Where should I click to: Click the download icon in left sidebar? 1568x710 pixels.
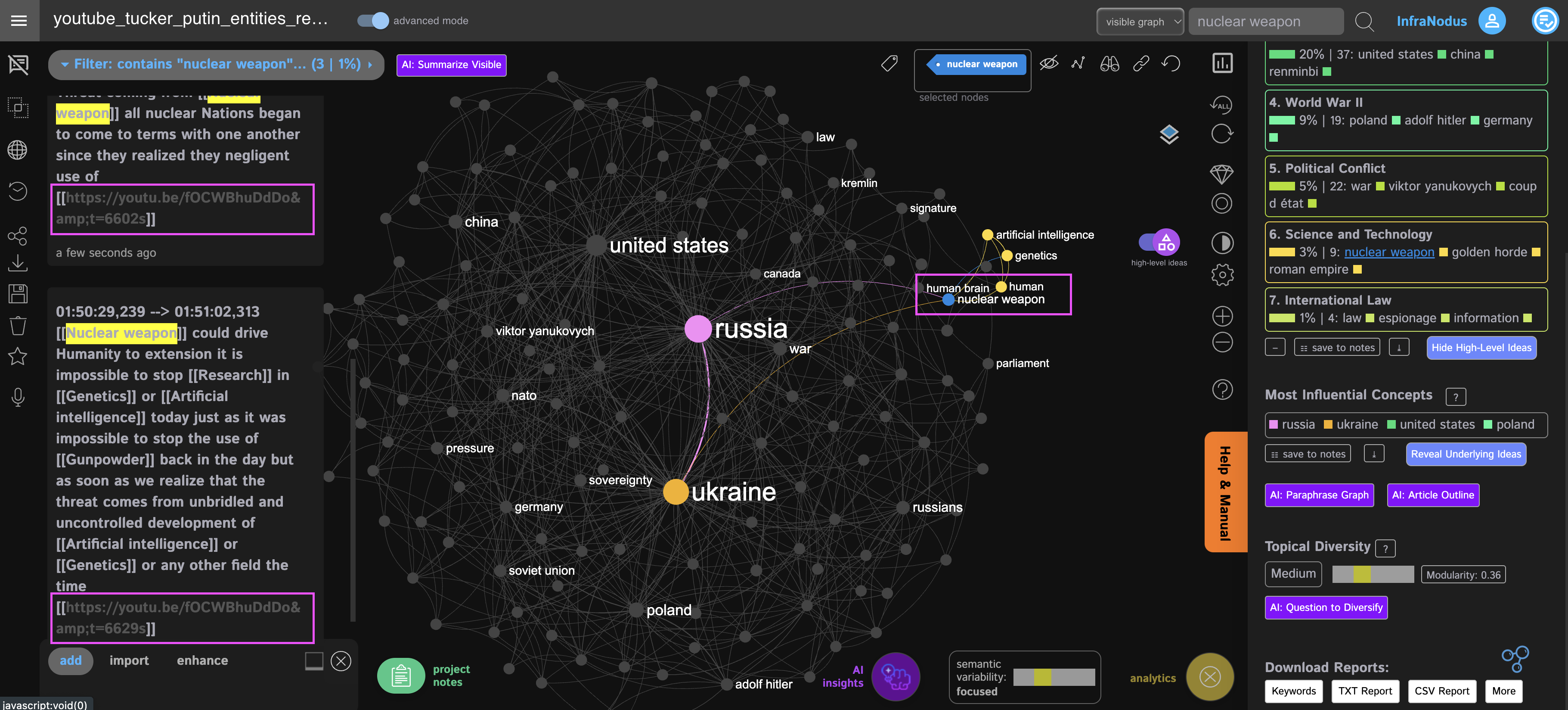[18, 263]
